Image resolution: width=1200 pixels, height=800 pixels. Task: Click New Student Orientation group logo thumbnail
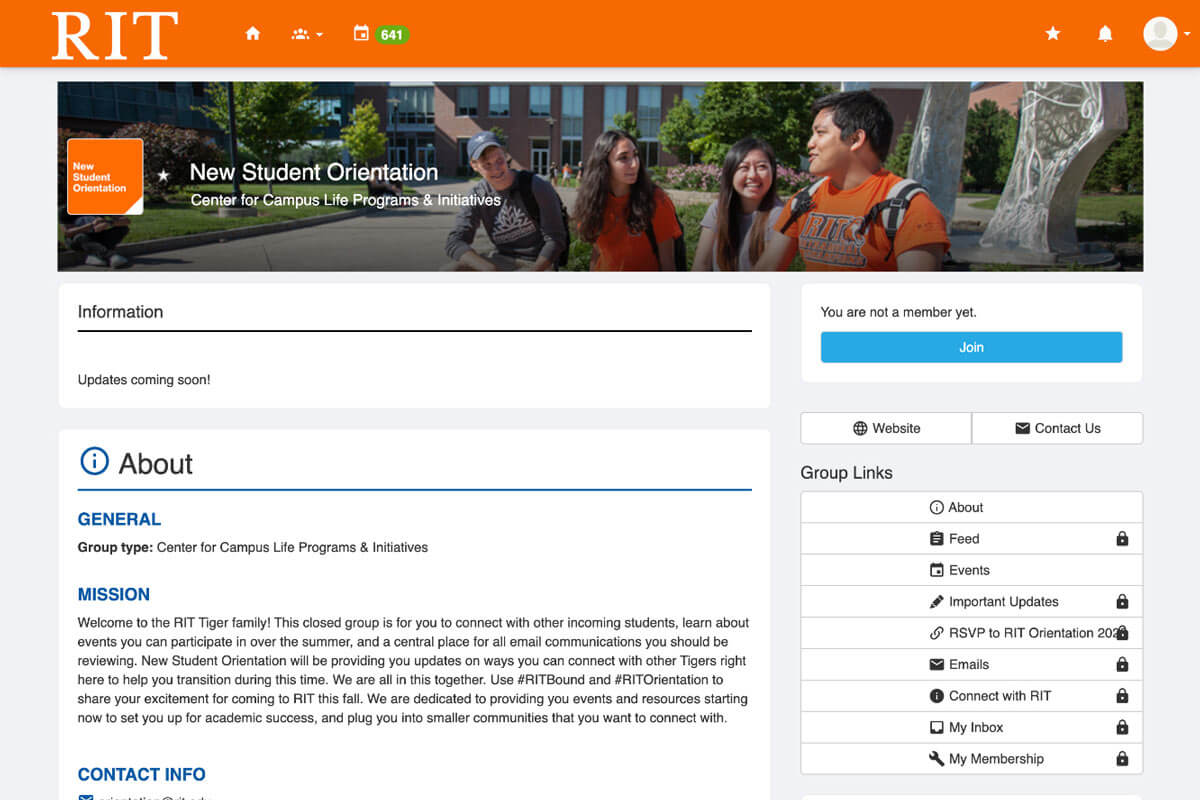click(x=105, y=176)
